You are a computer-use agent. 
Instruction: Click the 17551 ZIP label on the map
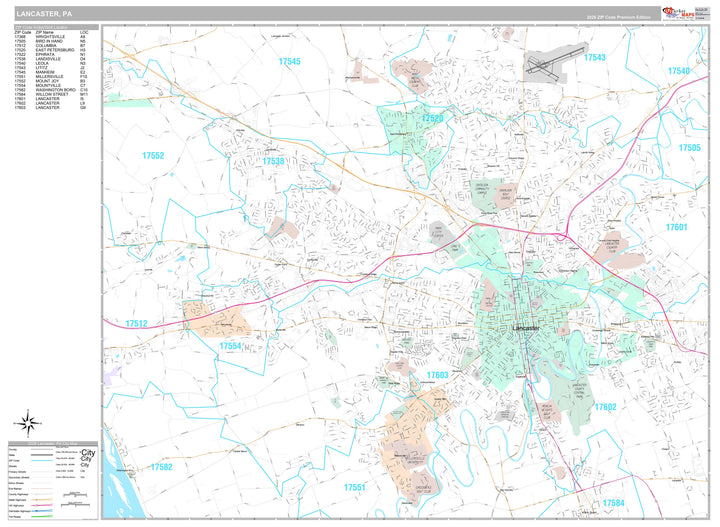[x=354, y=488]
